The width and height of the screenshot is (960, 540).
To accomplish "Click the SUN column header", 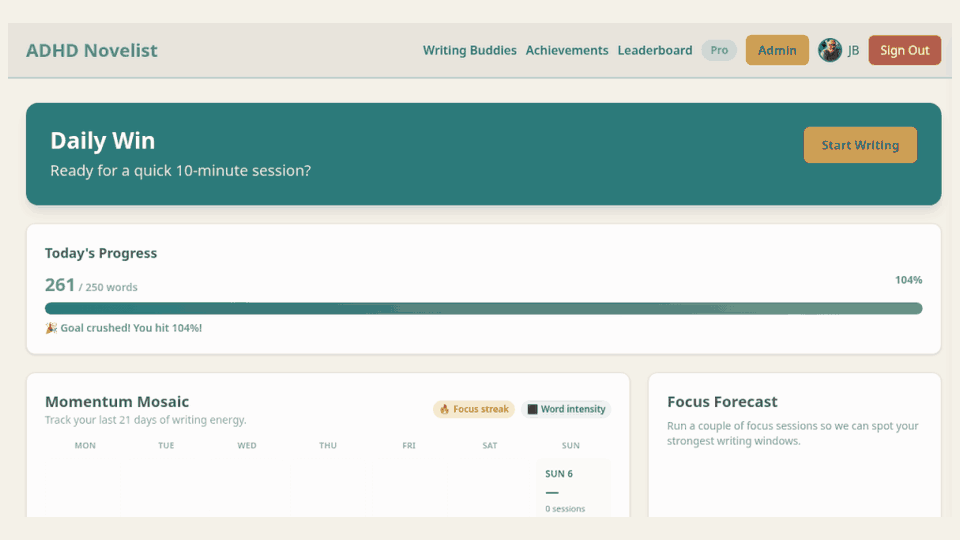I will [570, 446].
